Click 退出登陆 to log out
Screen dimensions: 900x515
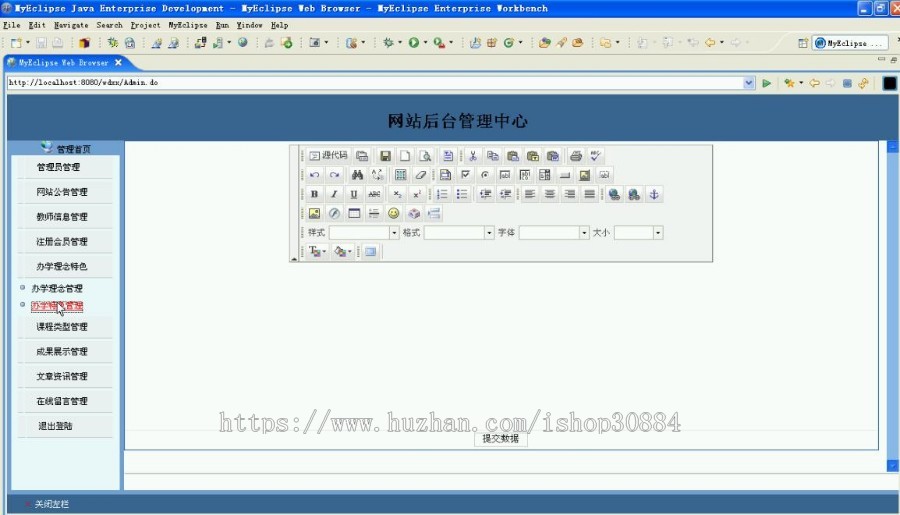coord(55,426)
